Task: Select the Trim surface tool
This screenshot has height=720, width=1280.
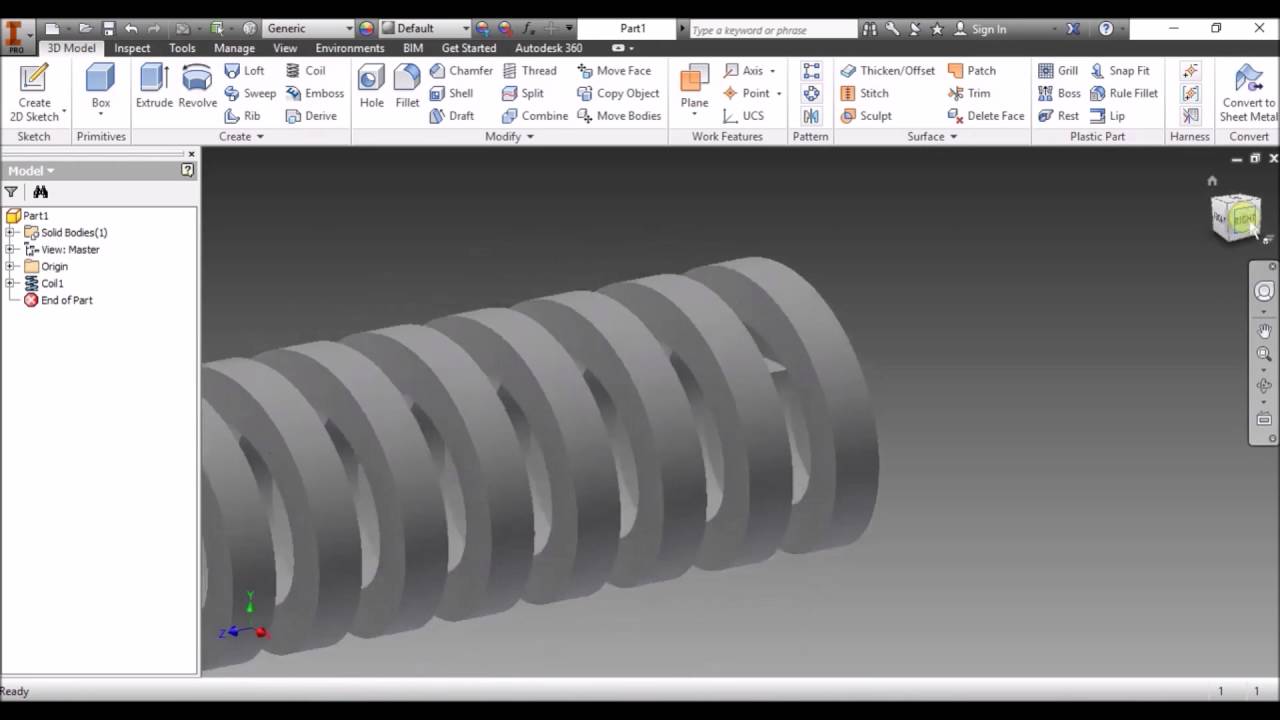Action: coord(969,93)
